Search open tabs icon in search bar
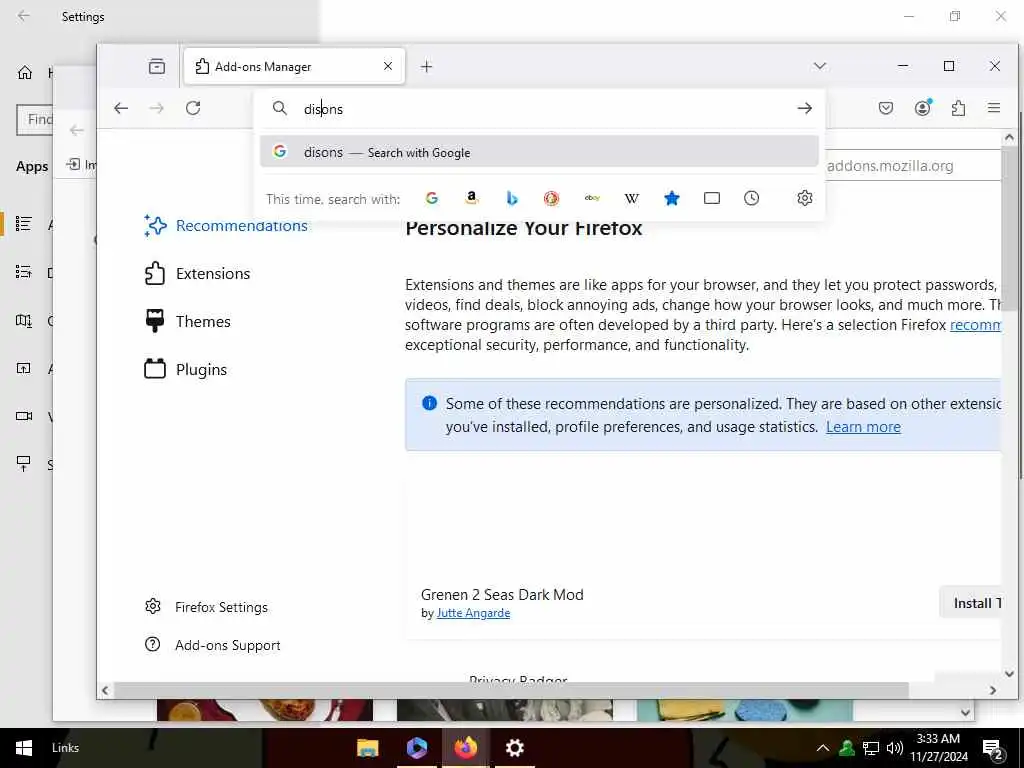 [712, 198]
